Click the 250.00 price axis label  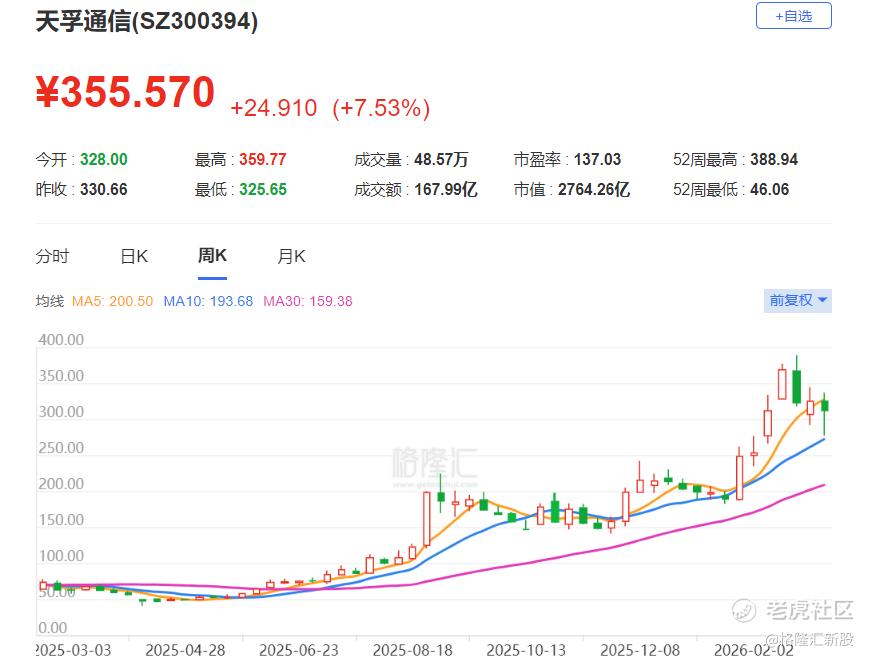click(x=61, y=448)
